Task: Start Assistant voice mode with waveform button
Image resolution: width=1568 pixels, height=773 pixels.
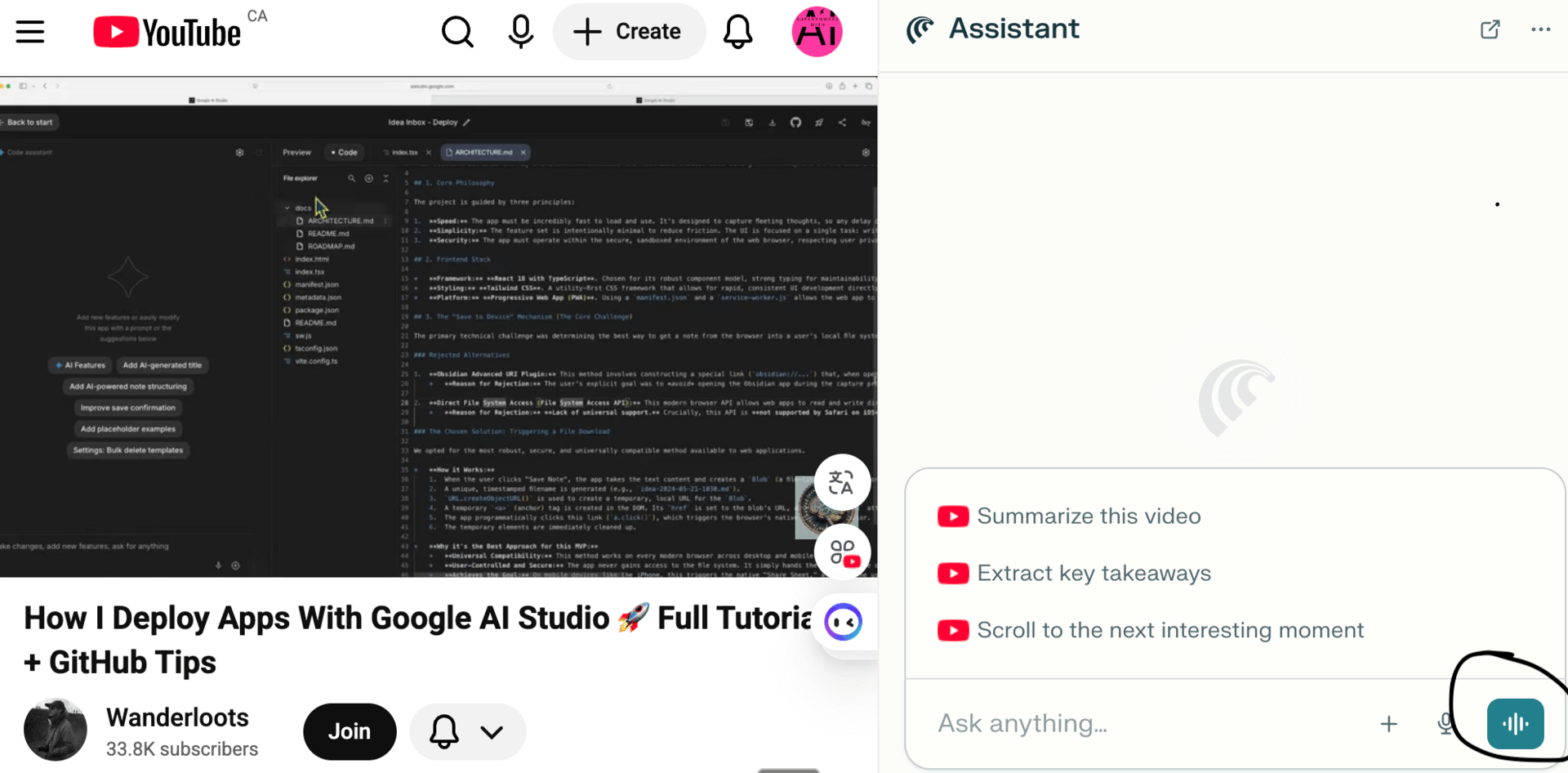Action: [x=1515, y=723]
